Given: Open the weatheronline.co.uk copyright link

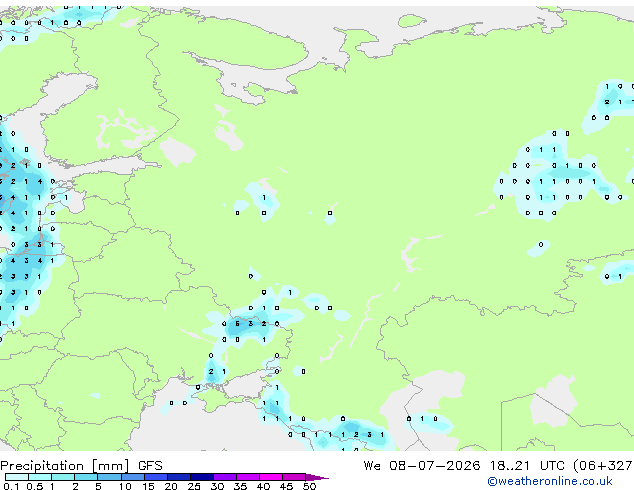Looking at the screenshot, I should click(550, 481).
